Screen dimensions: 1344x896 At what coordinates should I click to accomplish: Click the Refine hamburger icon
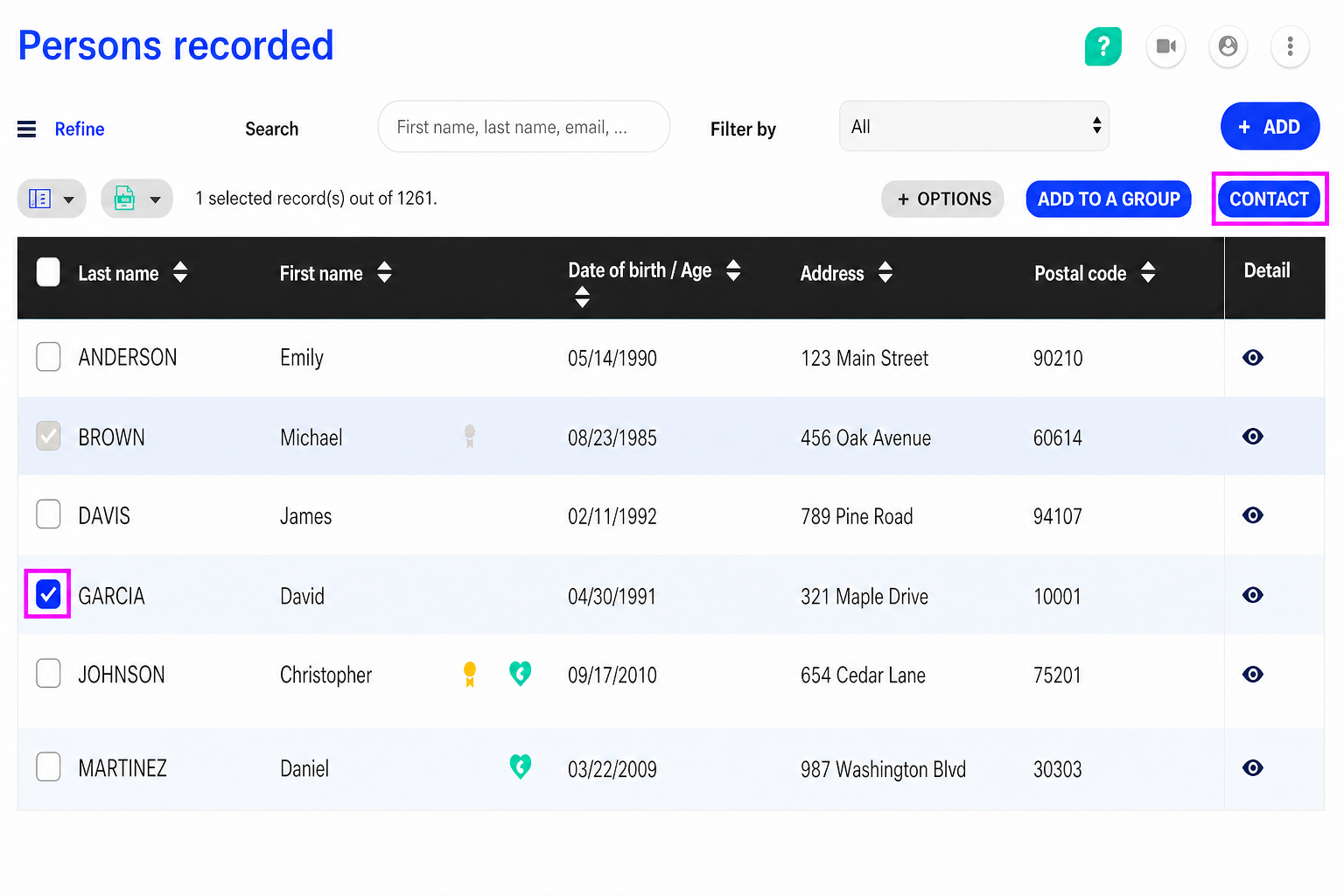coord(27,129)
